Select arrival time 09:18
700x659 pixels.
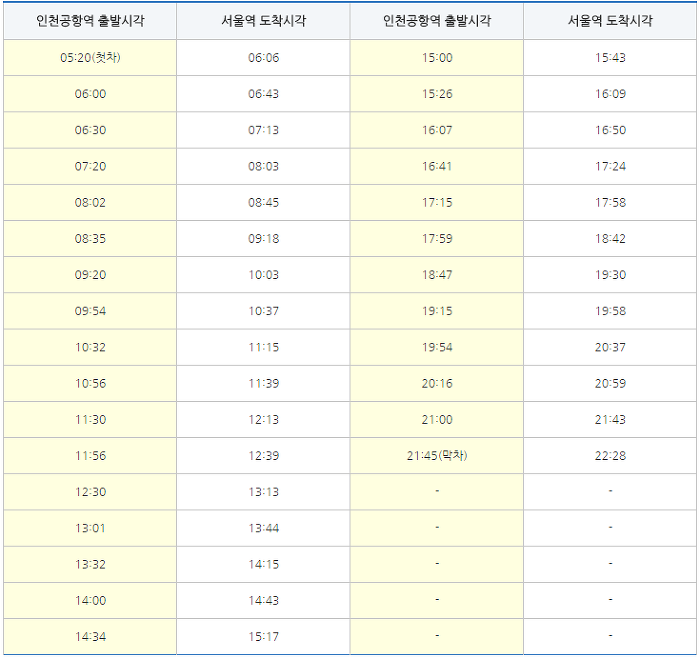[x=263, y=238]
